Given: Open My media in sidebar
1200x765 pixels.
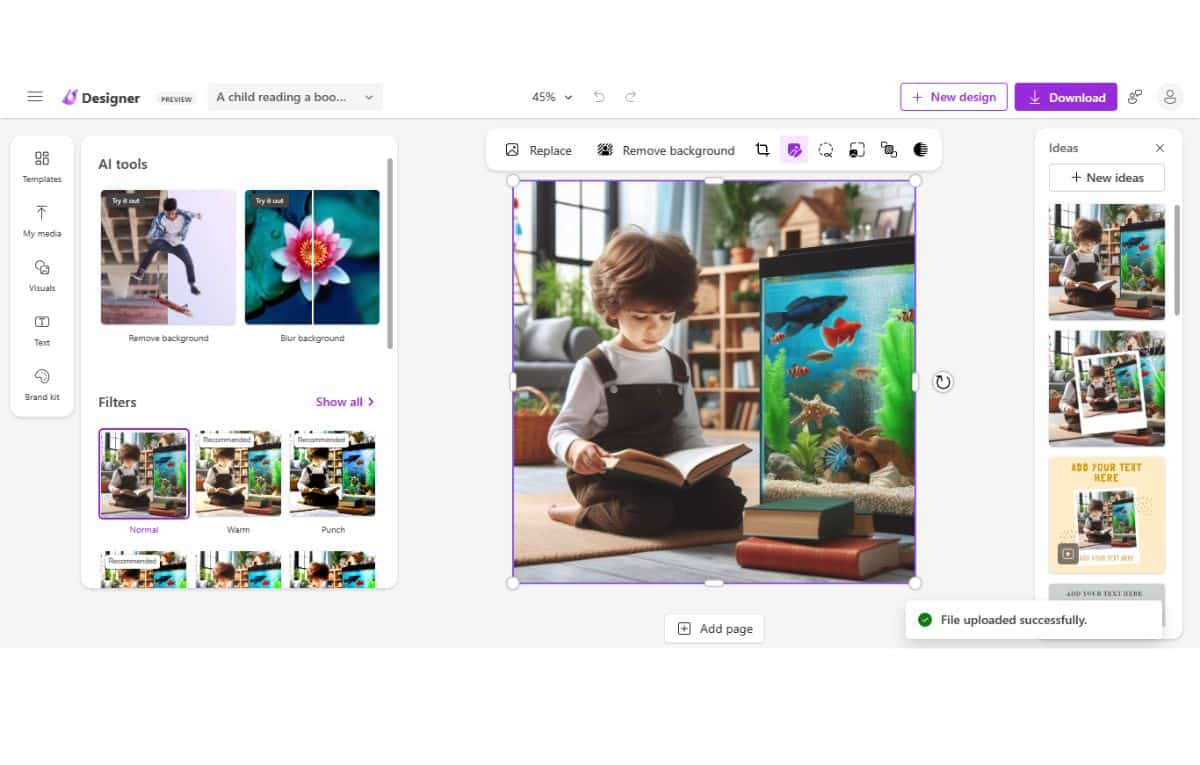Looking at the screenshot, I should (42, 221).
